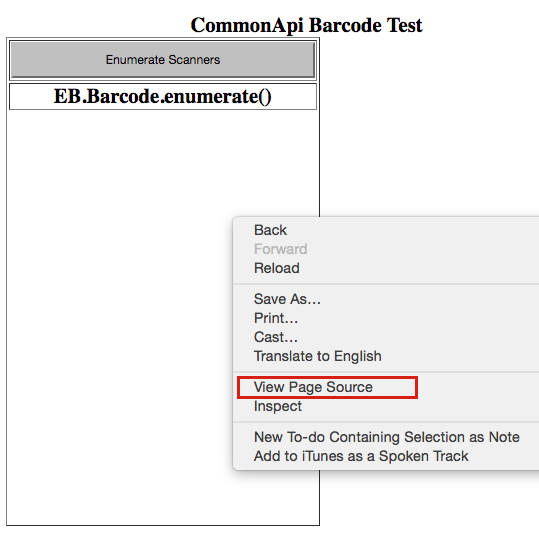
Task: Click the Enumerate Scanners button
Action: coord(163,60)
